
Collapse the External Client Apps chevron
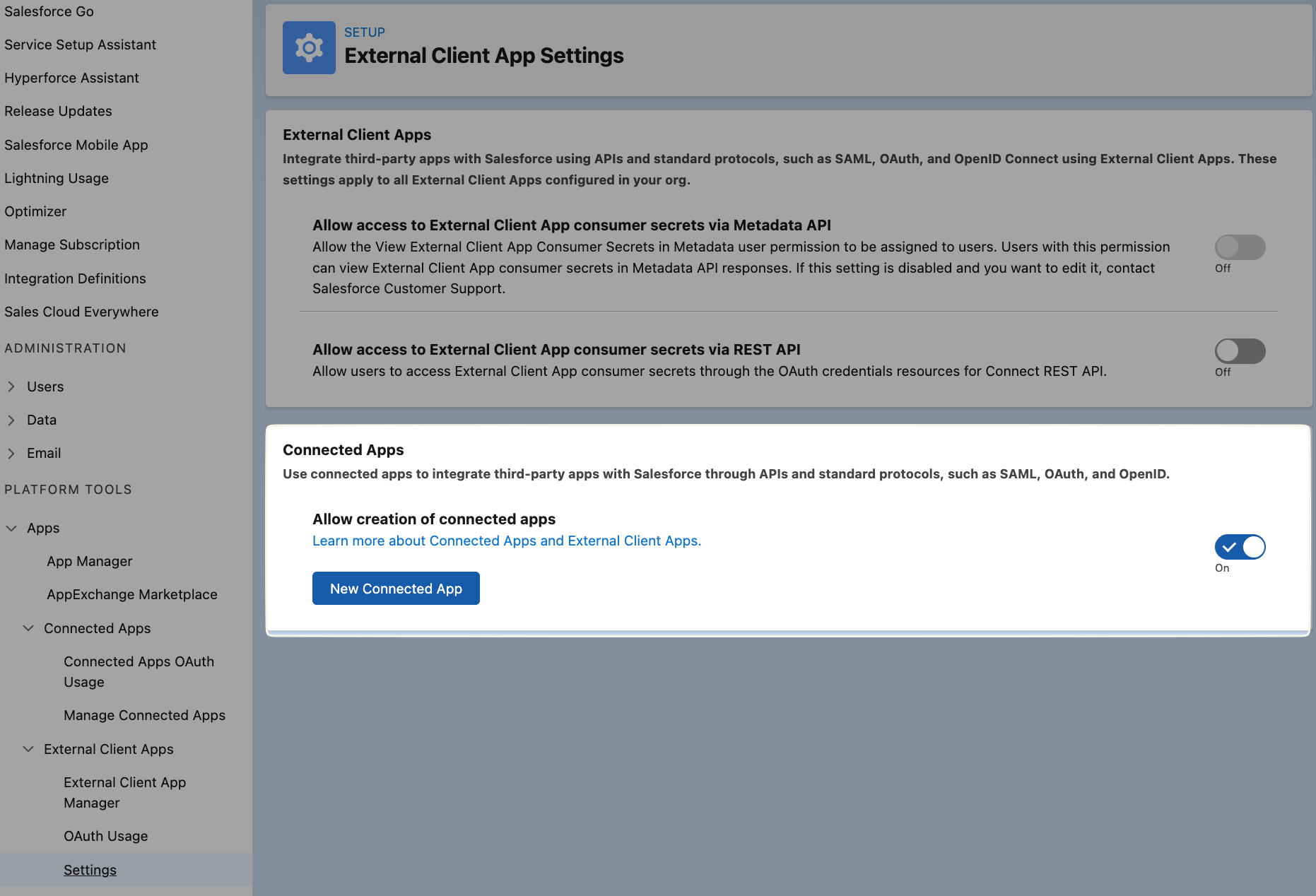click(x=28, y=749)
